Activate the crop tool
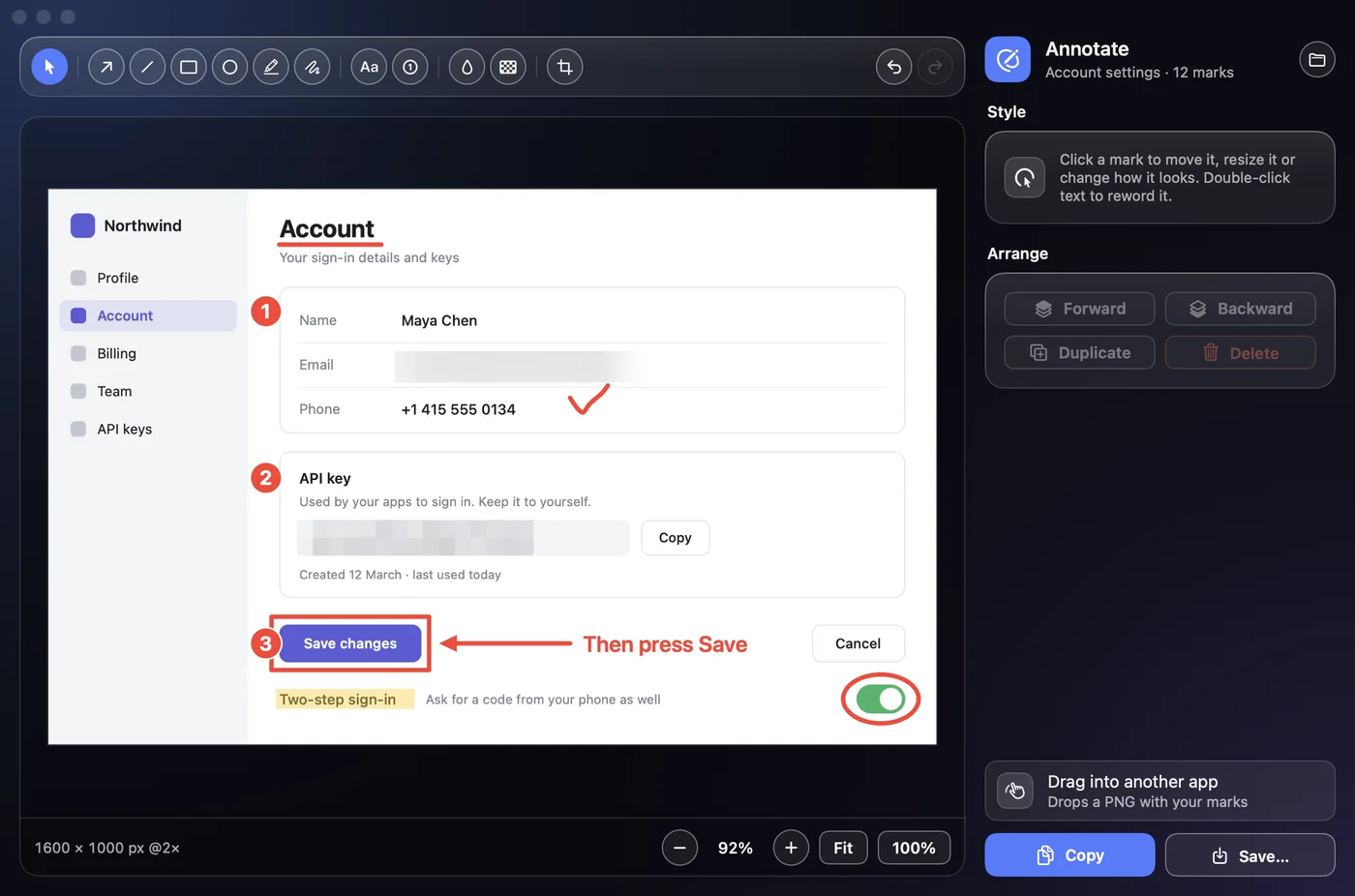1355x896 pixels. pyautogui.click(x=565, y=67)
